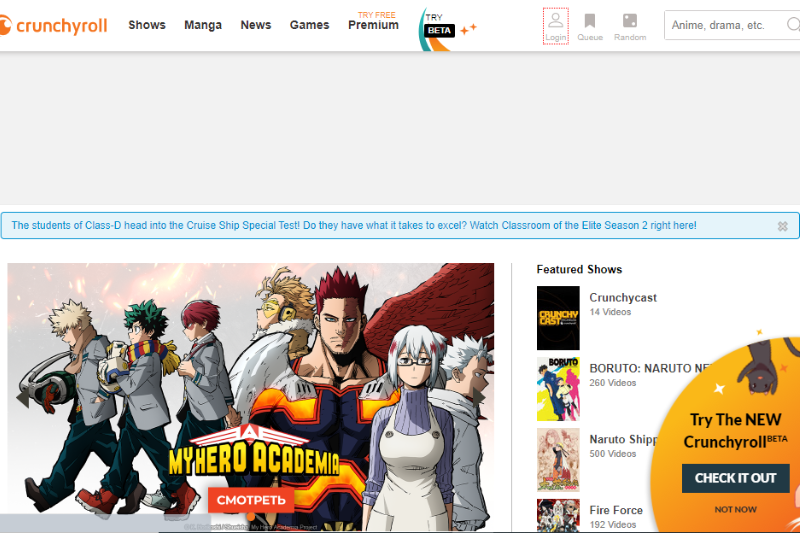Click the '260 Videos' text
The image size is (800, 533).
613,383
